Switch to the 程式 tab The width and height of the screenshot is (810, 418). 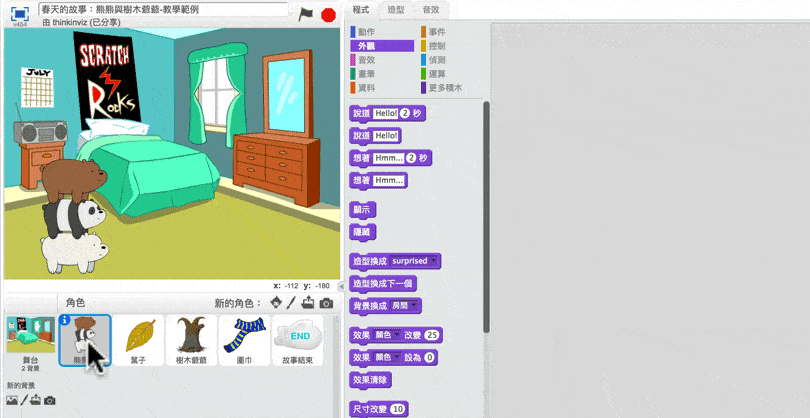(x=361, y=10)
